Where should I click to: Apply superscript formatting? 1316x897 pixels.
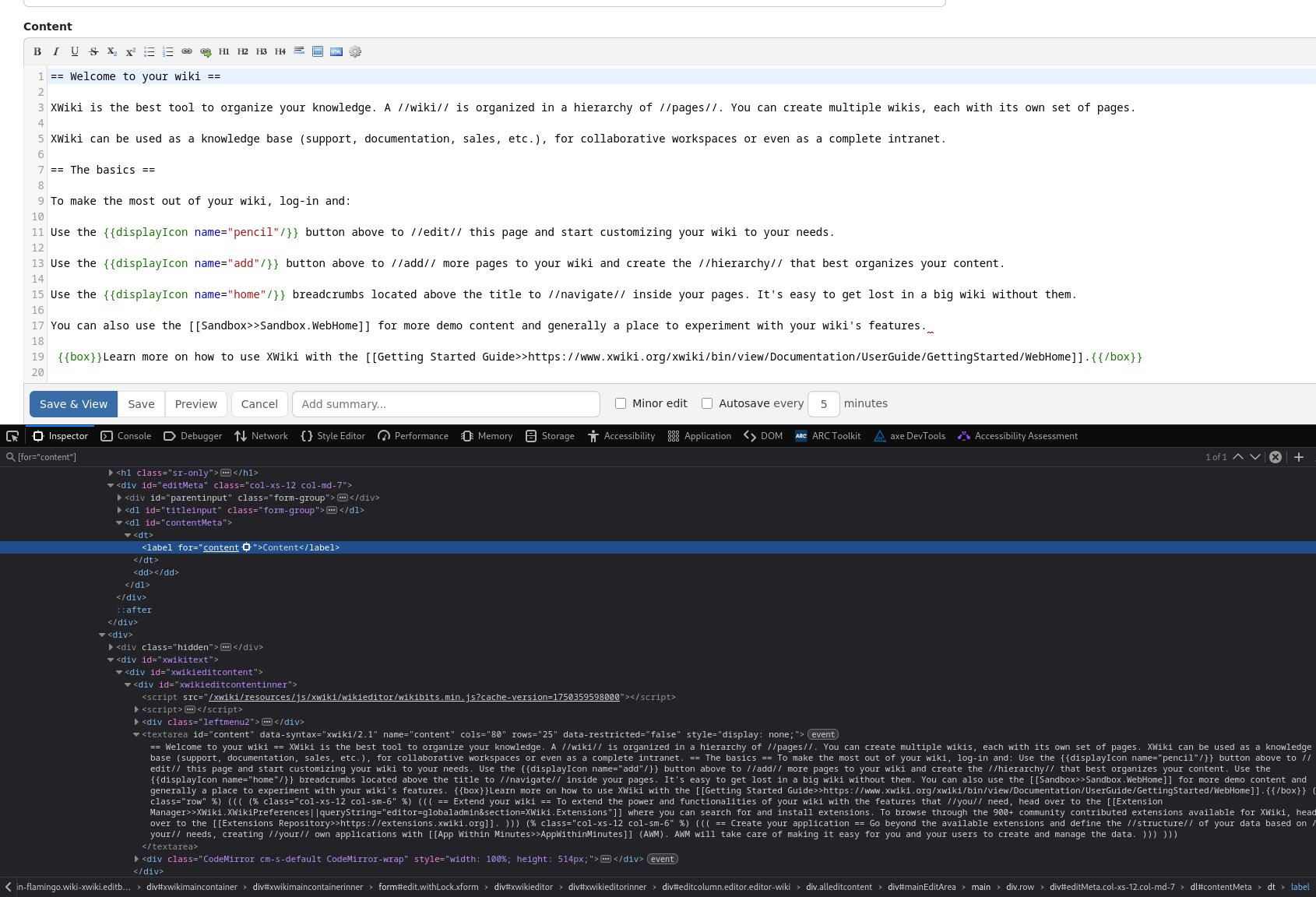pos(131,51)
